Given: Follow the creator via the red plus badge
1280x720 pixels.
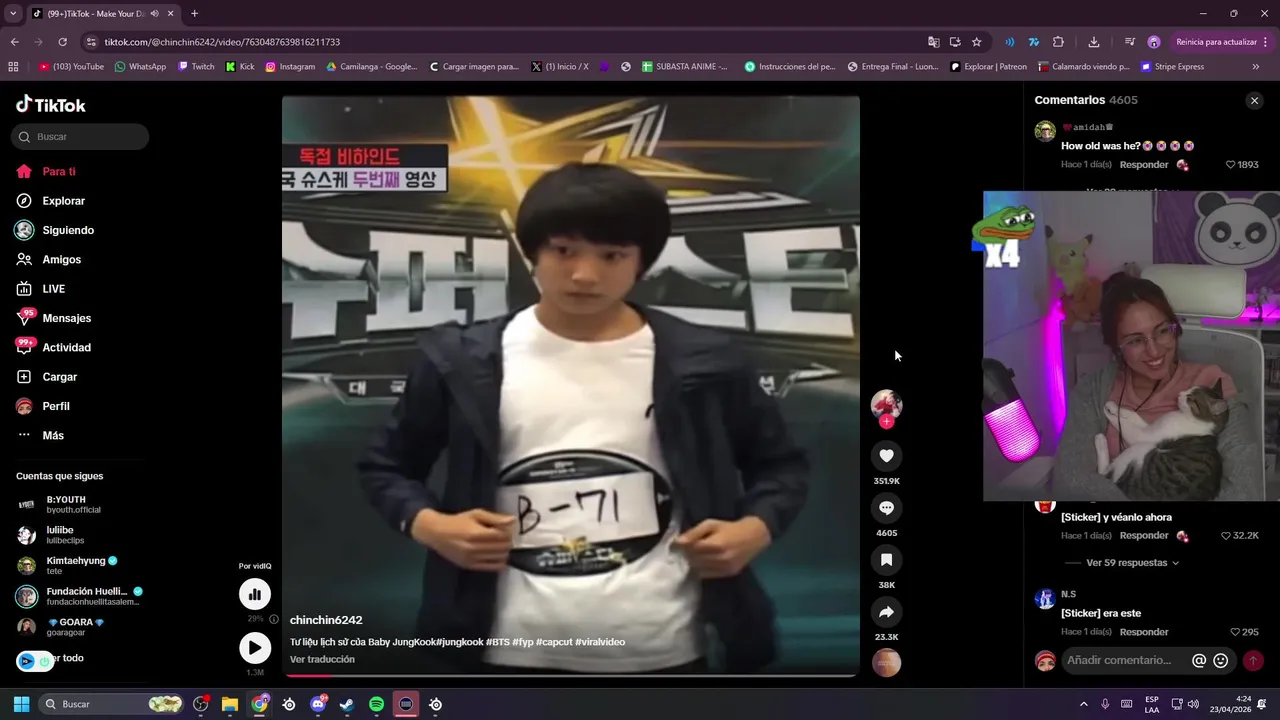Looking at the screenshot, I should (x=886, y=421).
